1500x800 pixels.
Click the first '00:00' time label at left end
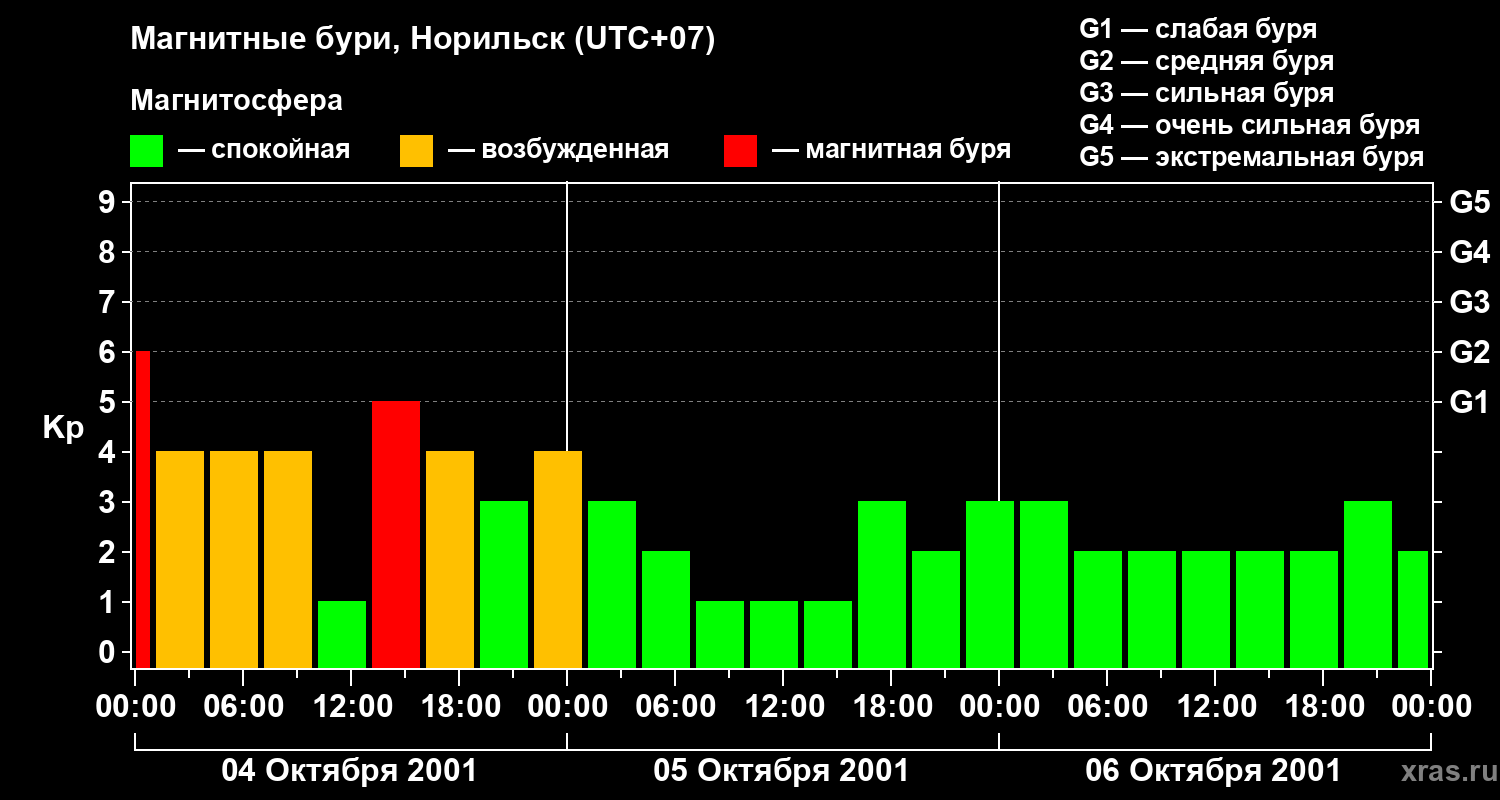tap(134, 706)
